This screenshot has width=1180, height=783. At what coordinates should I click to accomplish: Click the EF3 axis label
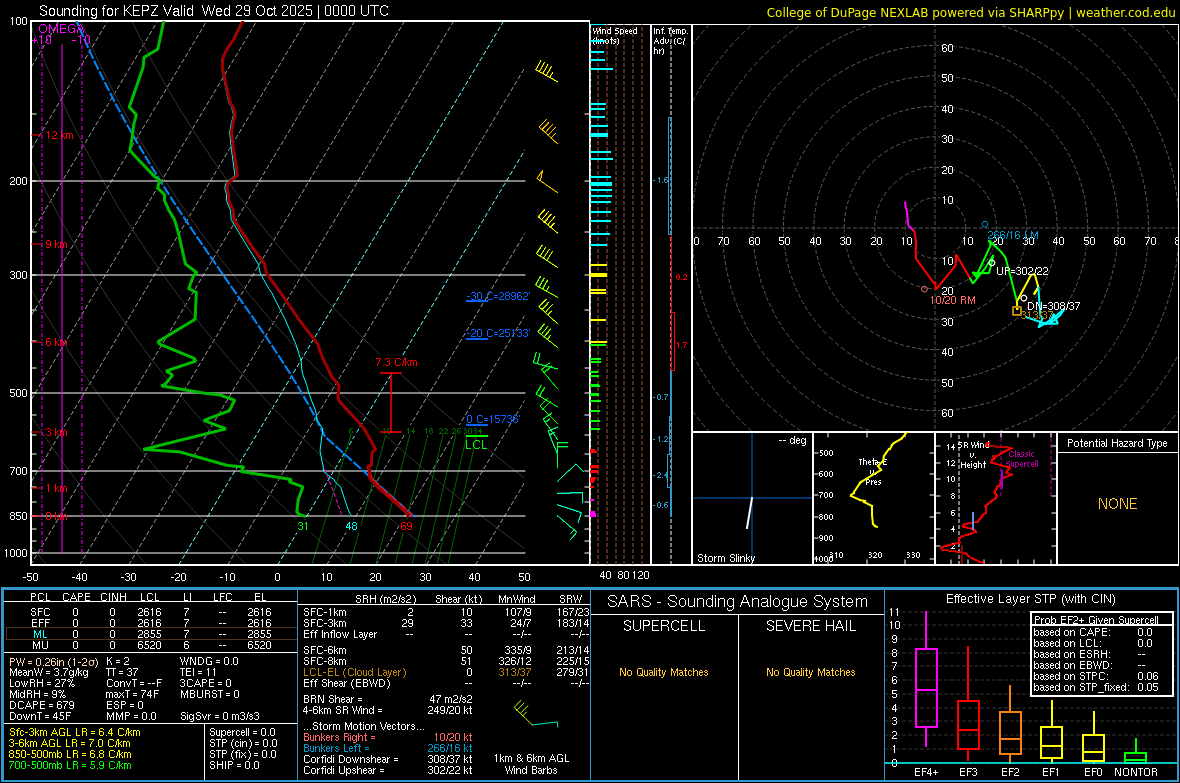tap(968, 772)
